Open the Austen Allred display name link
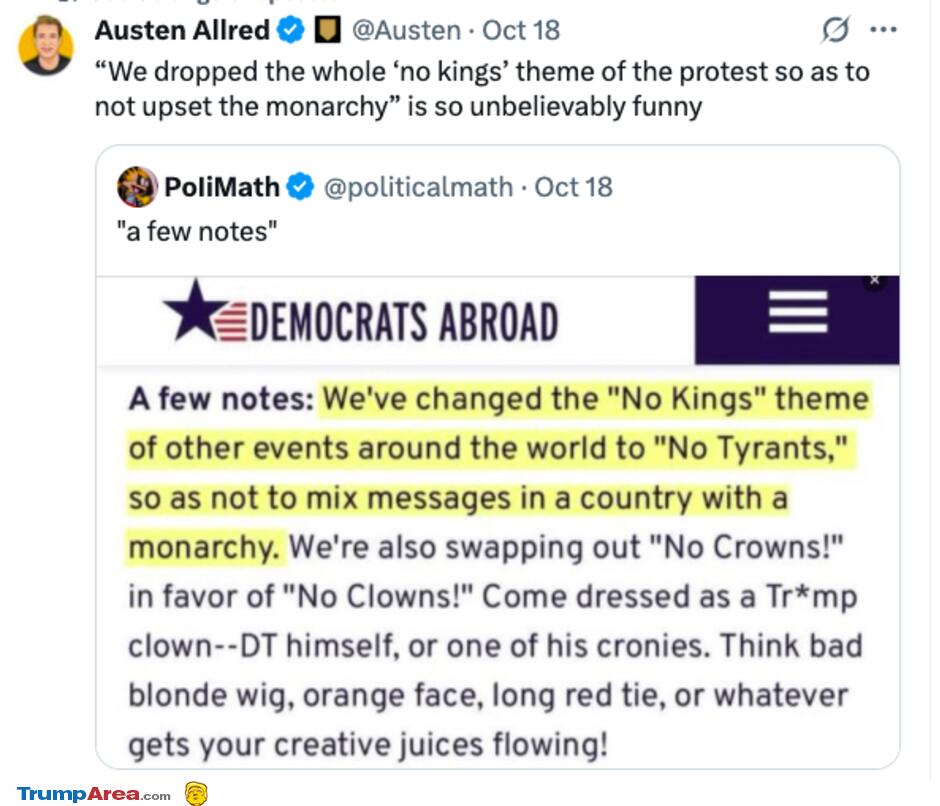The image size is (940, 806). (x=181, y=31)
